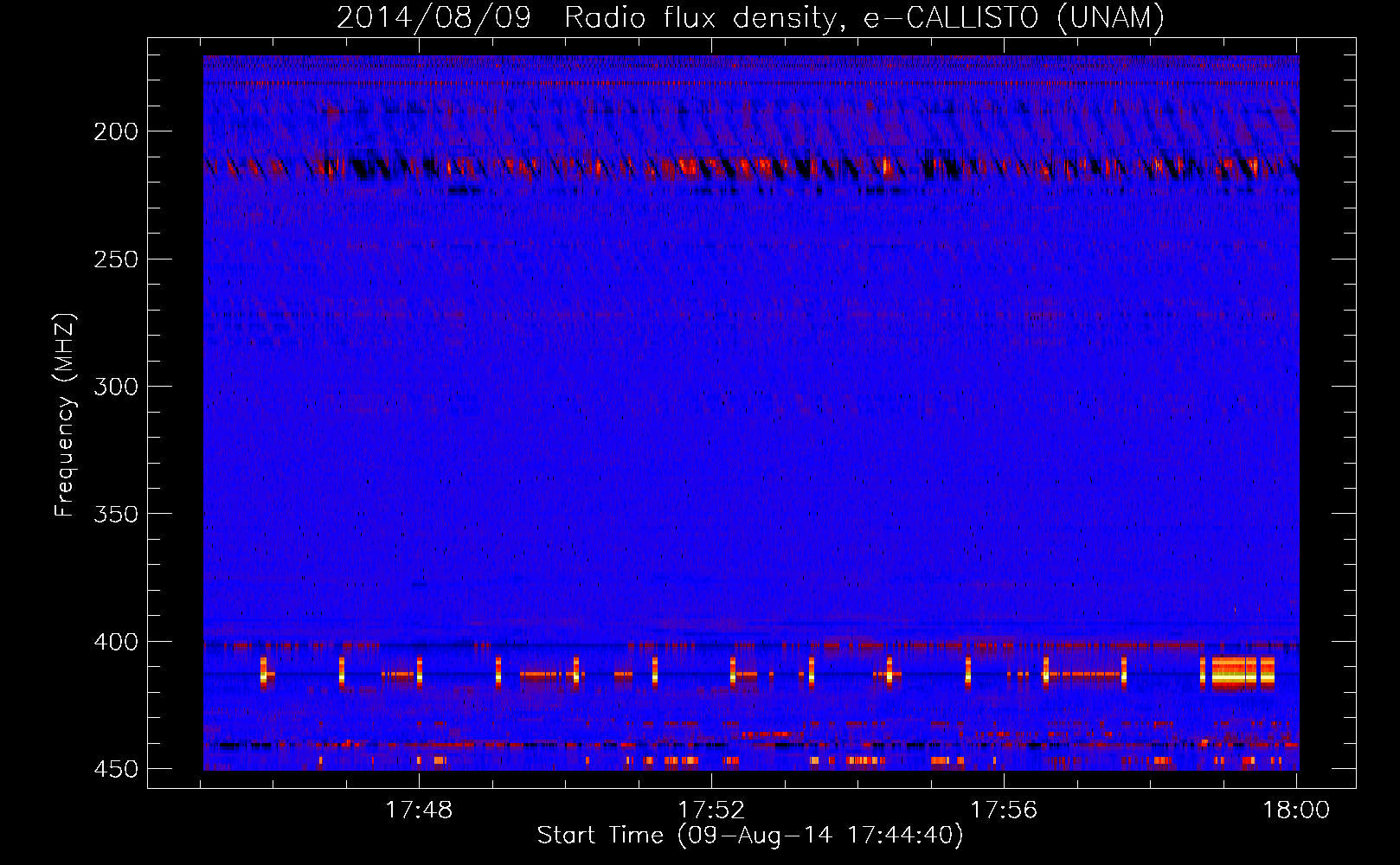Select the 250 frequency tick label
Screen dimensions: 1400x865
pyautogui.click(x=116, y=259)
